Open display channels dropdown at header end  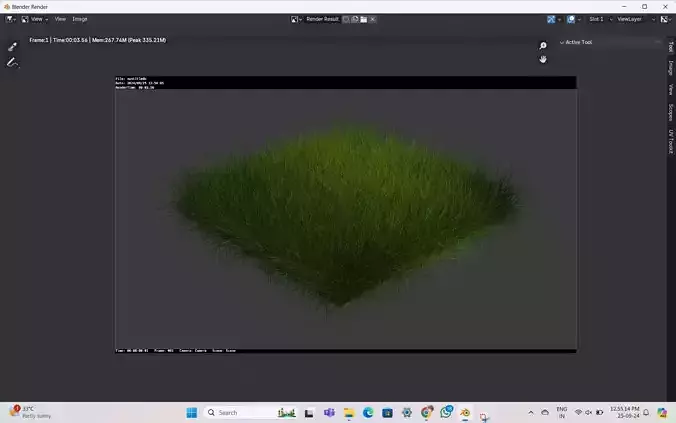[x=667, y=19]
